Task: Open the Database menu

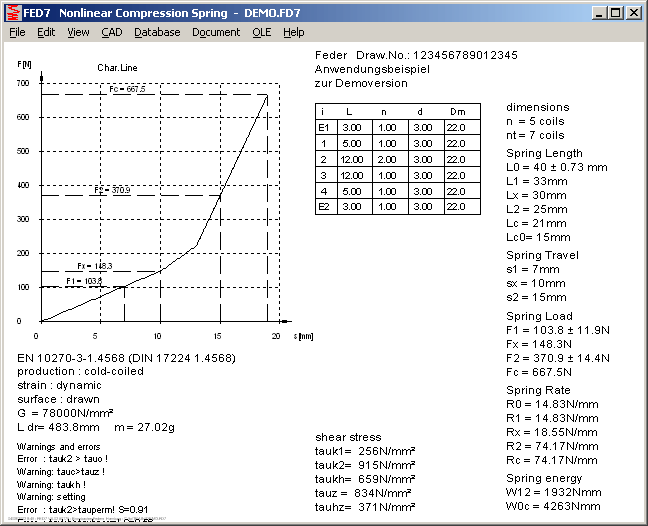Action: coord(157,32)
